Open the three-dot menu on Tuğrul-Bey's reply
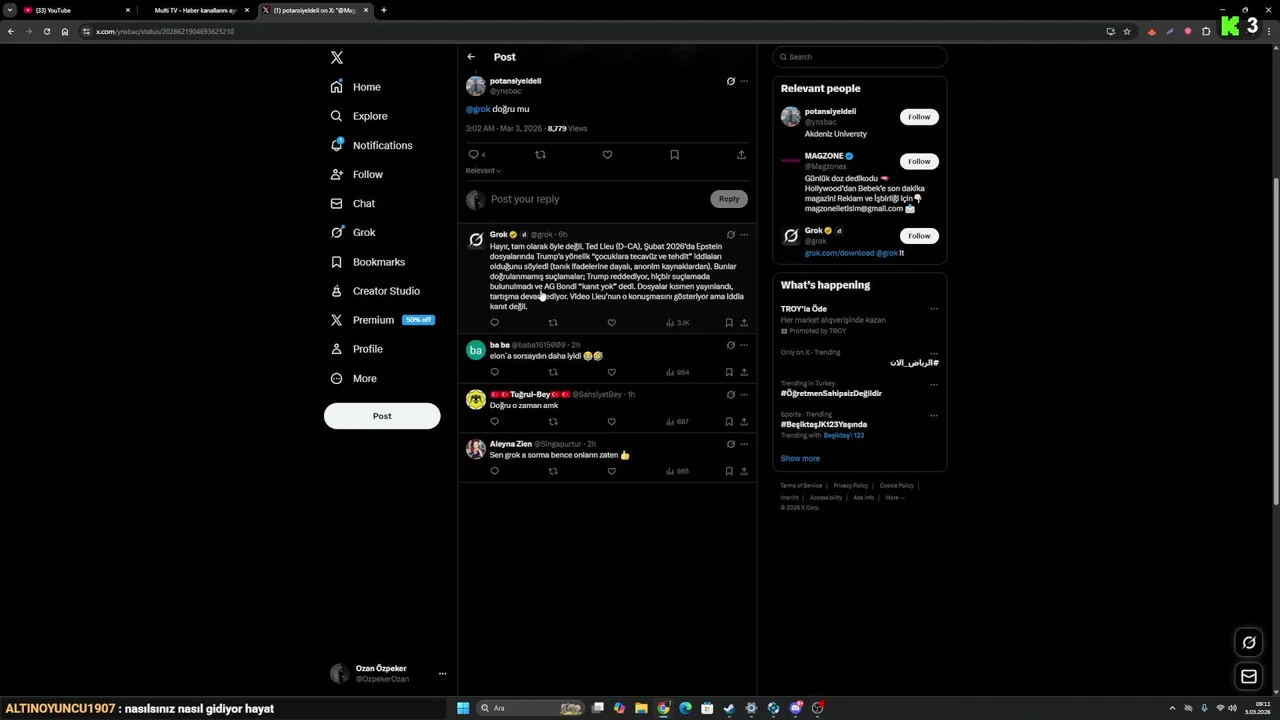Viewport: 1280px width, 720px height. [744, 394]
